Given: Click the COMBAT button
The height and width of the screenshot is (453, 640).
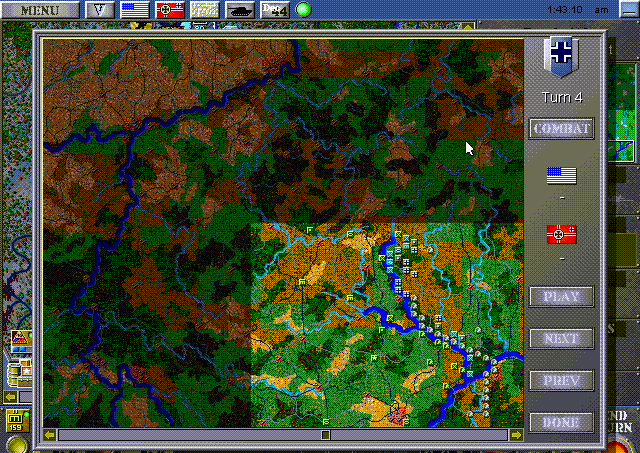Looking at the screenshot, I should 562,129.
